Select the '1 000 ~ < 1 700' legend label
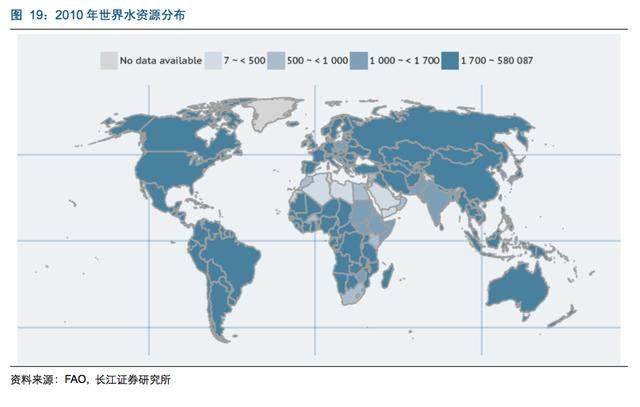This screenshot has width=640, height=407. 404,60
